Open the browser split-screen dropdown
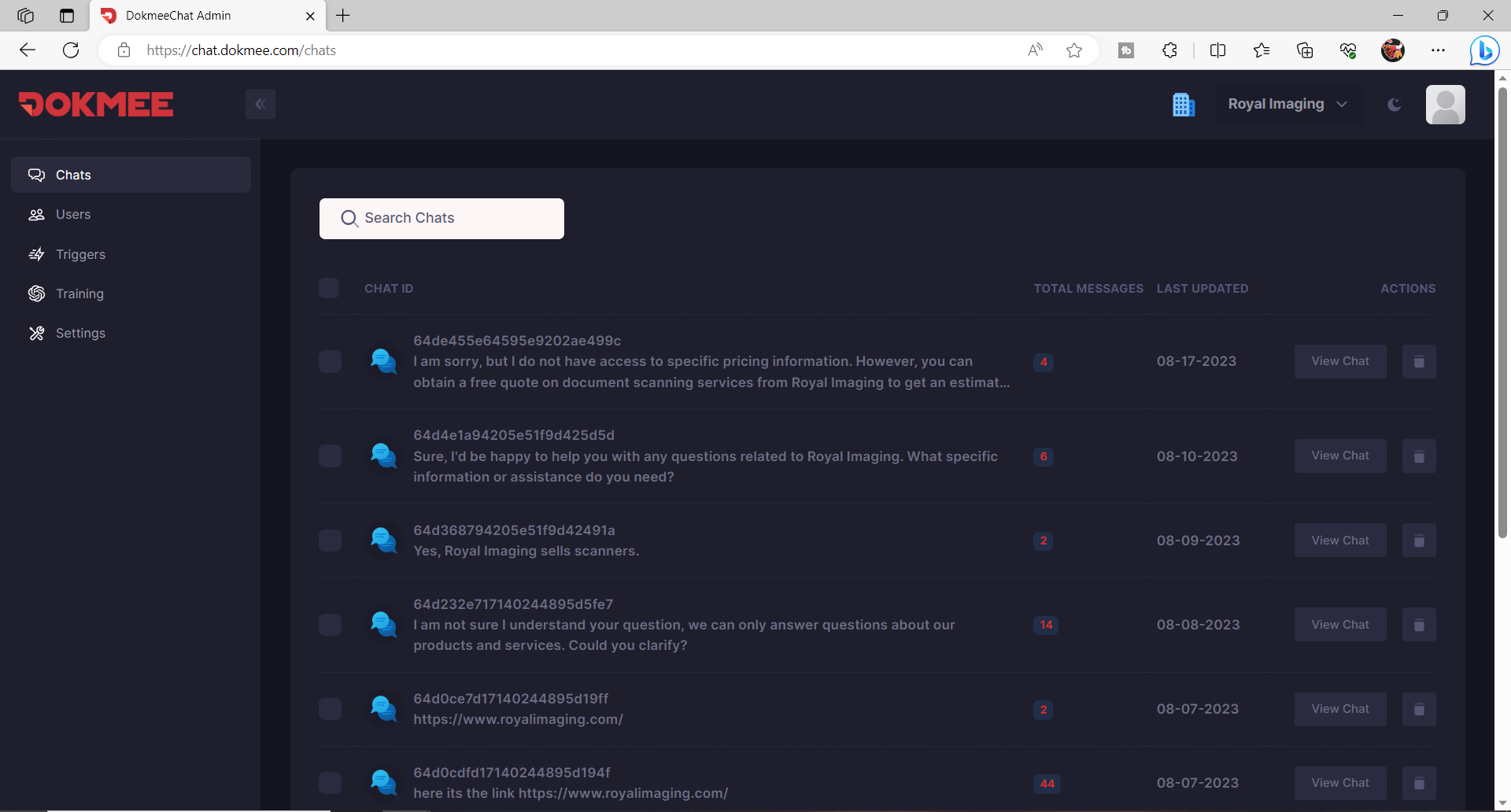Image resolution: width=1511 pixels, height=812 pixels. pyautogui.click(x=1217, y=50)
